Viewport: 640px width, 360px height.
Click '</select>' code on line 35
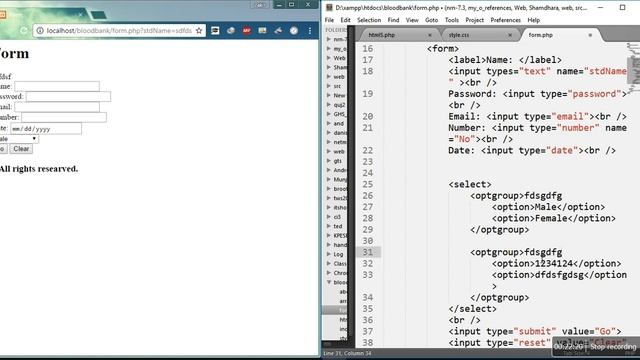(473, 309)
